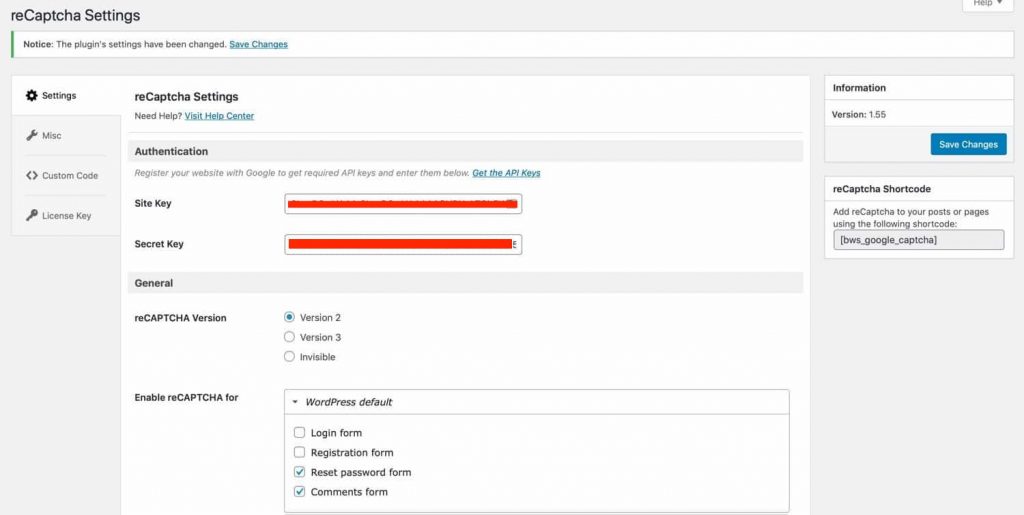Click the License Key key icon

[31, 215]
